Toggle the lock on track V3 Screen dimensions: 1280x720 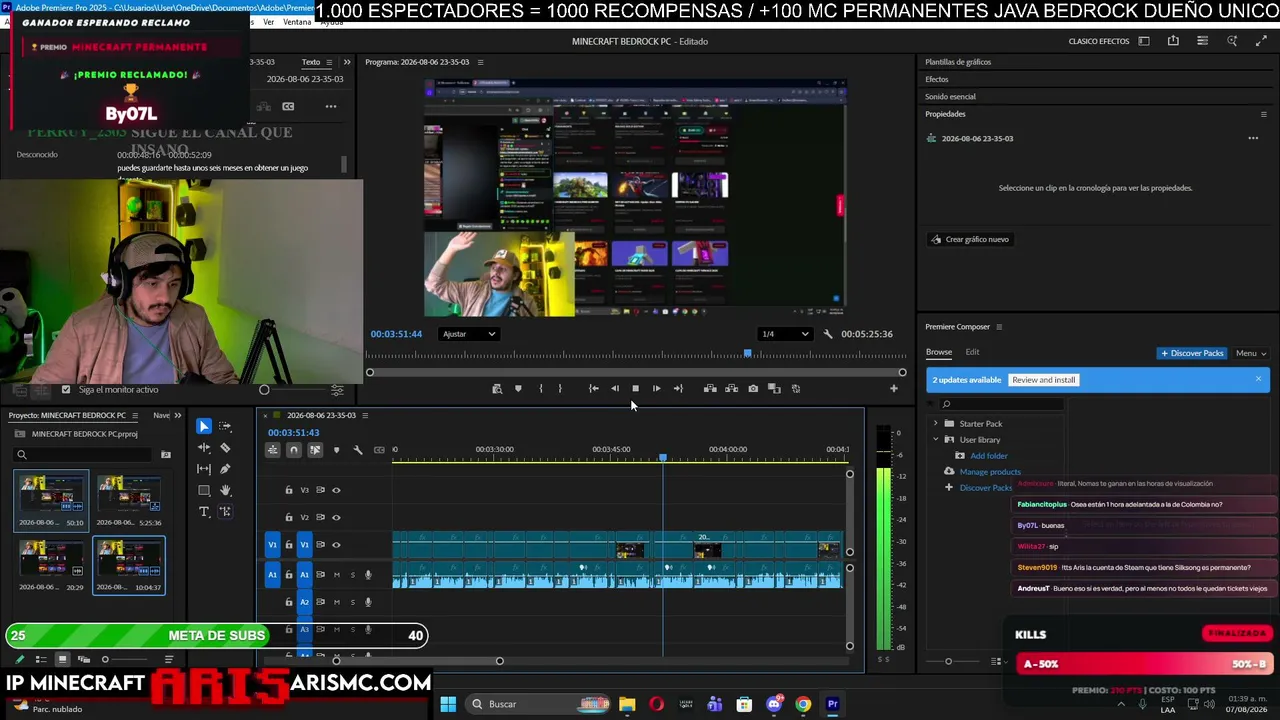click(x=289, y=490)
